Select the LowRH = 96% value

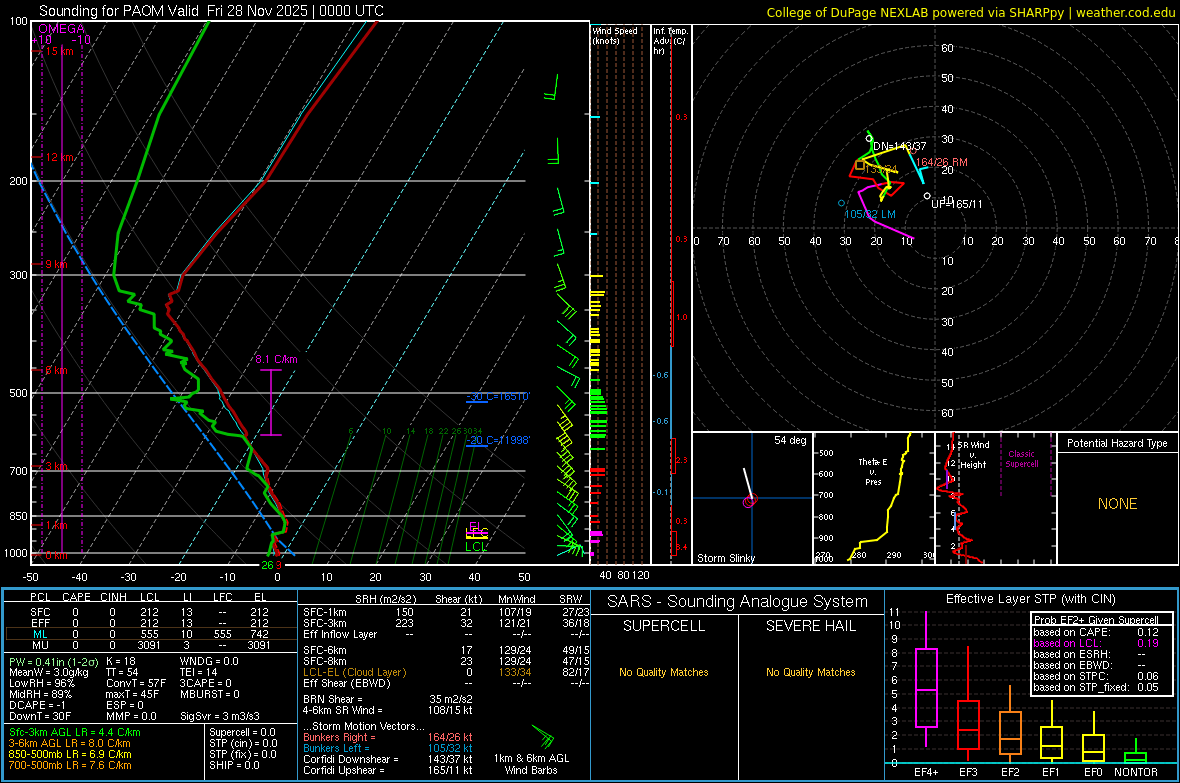(41, 683)
